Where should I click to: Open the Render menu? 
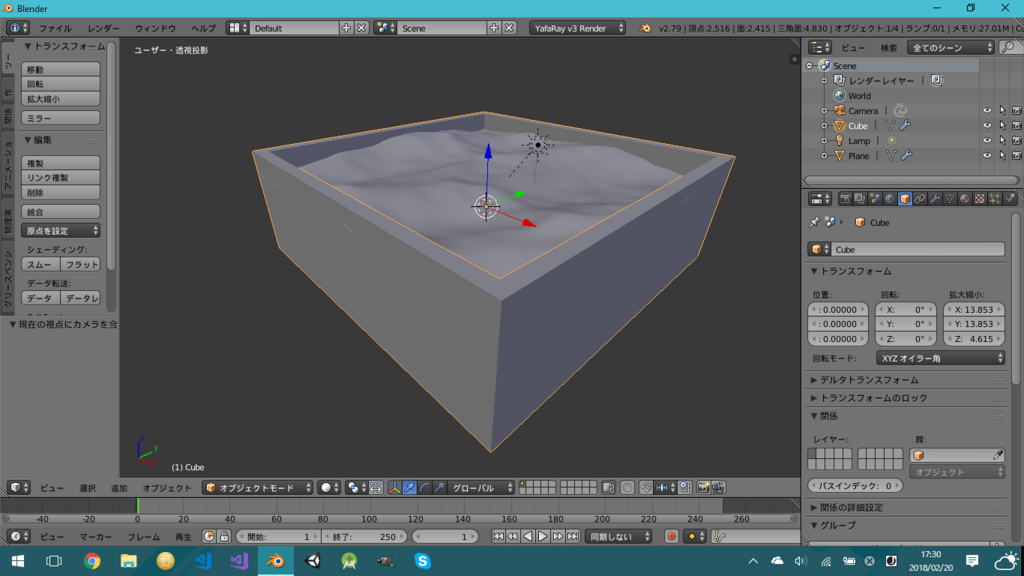(x=103, y=28)
